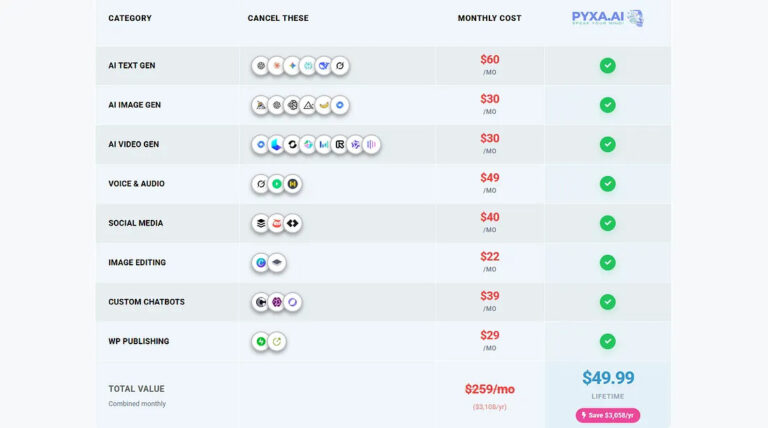Click the green checkmark for Voice & Audio

(607, 184)
